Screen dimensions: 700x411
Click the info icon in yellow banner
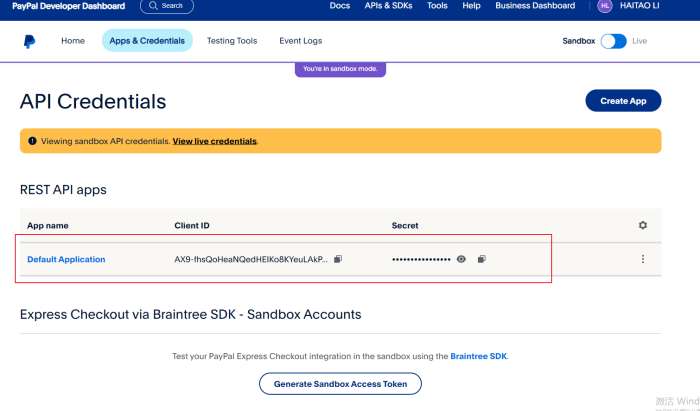click(32, 141)
